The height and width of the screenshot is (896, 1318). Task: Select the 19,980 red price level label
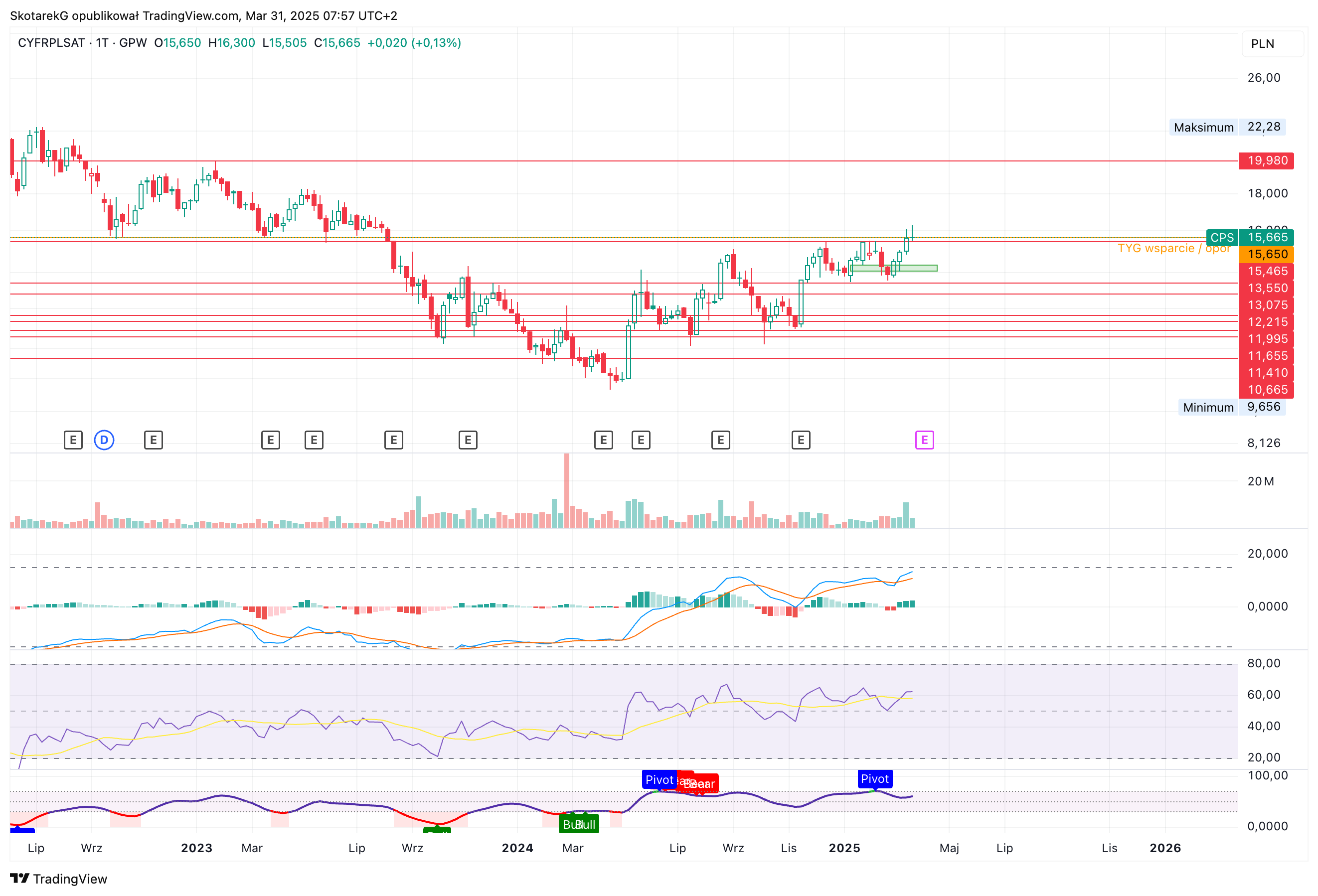[x=1267, y=160]
